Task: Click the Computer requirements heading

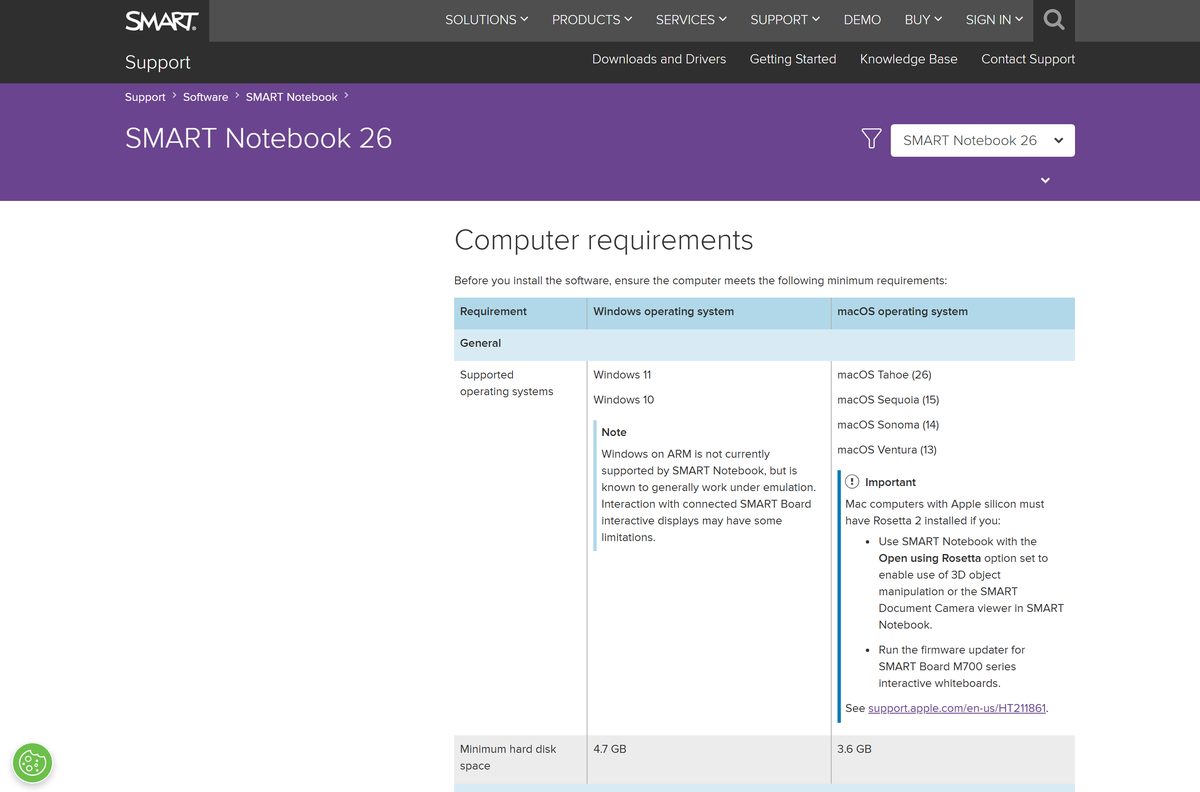Action: (x=604, y=240)
